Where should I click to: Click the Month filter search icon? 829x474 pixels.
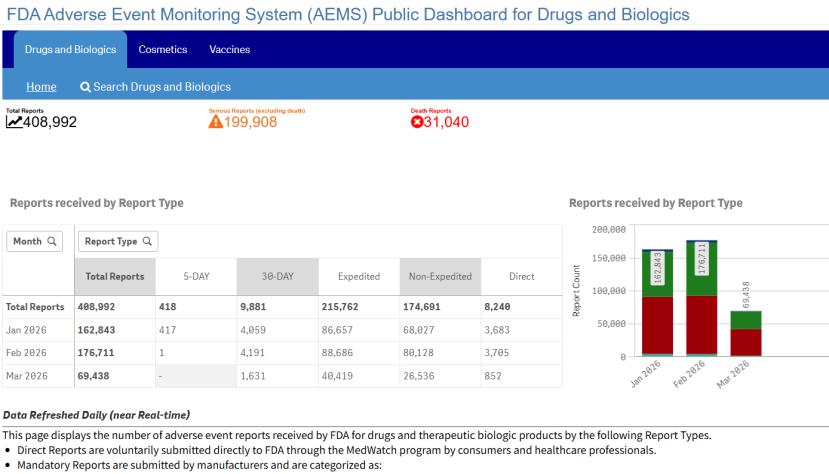[x=54, y=240]
